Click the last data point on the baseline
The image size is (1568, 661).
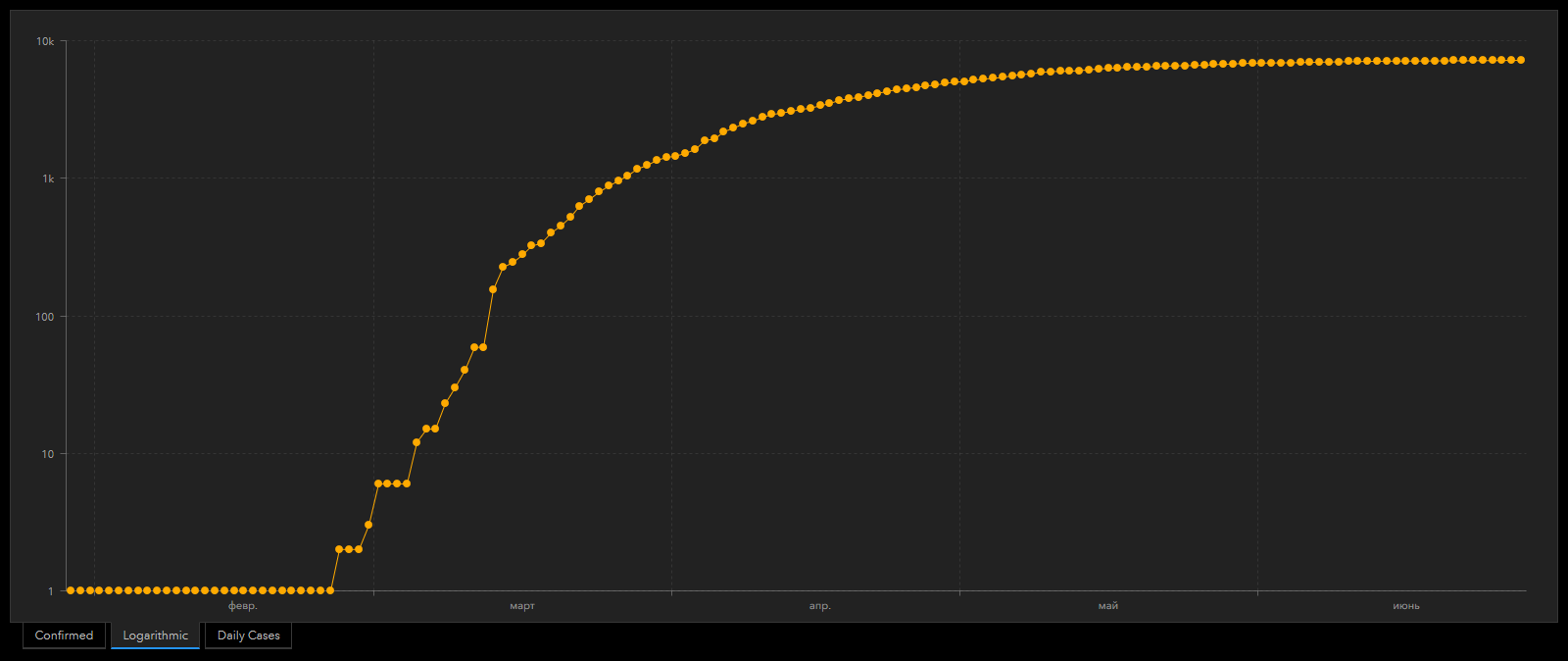tap(330, 590)
